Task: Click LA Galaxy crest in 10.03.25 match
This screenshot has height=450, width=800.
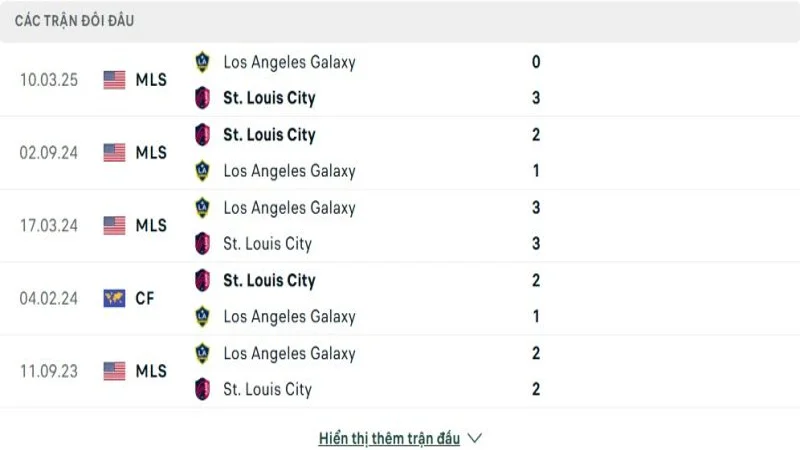Action: [203, 62]
